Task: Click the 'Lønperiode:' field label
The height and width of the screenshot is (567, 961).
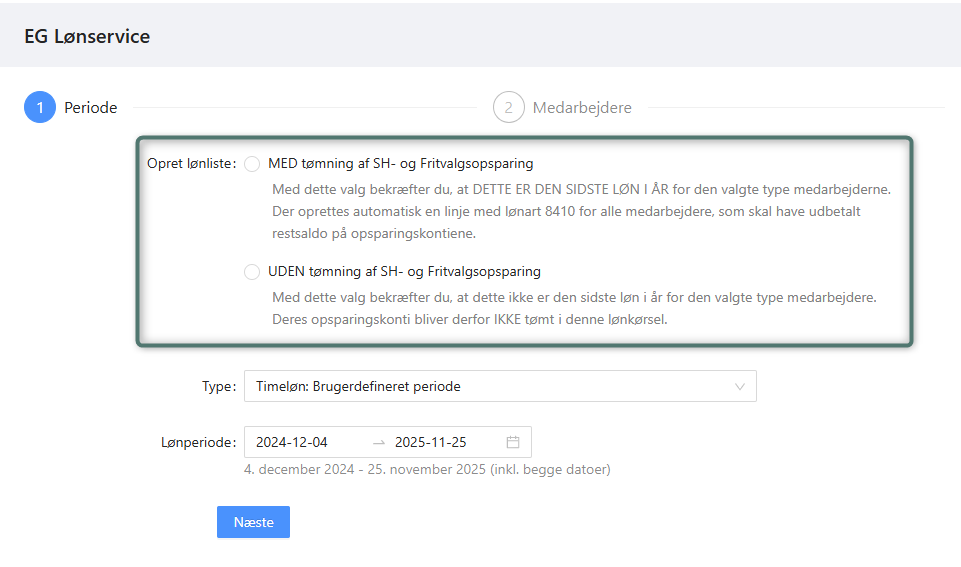Action: click(x=198, y=442)
